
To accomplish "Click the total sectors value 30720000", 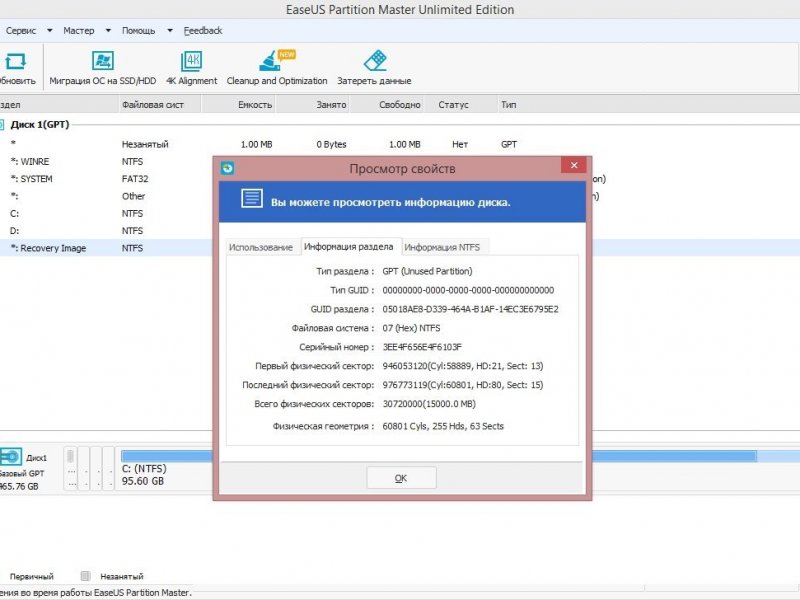I will click(x=429, y=404).
